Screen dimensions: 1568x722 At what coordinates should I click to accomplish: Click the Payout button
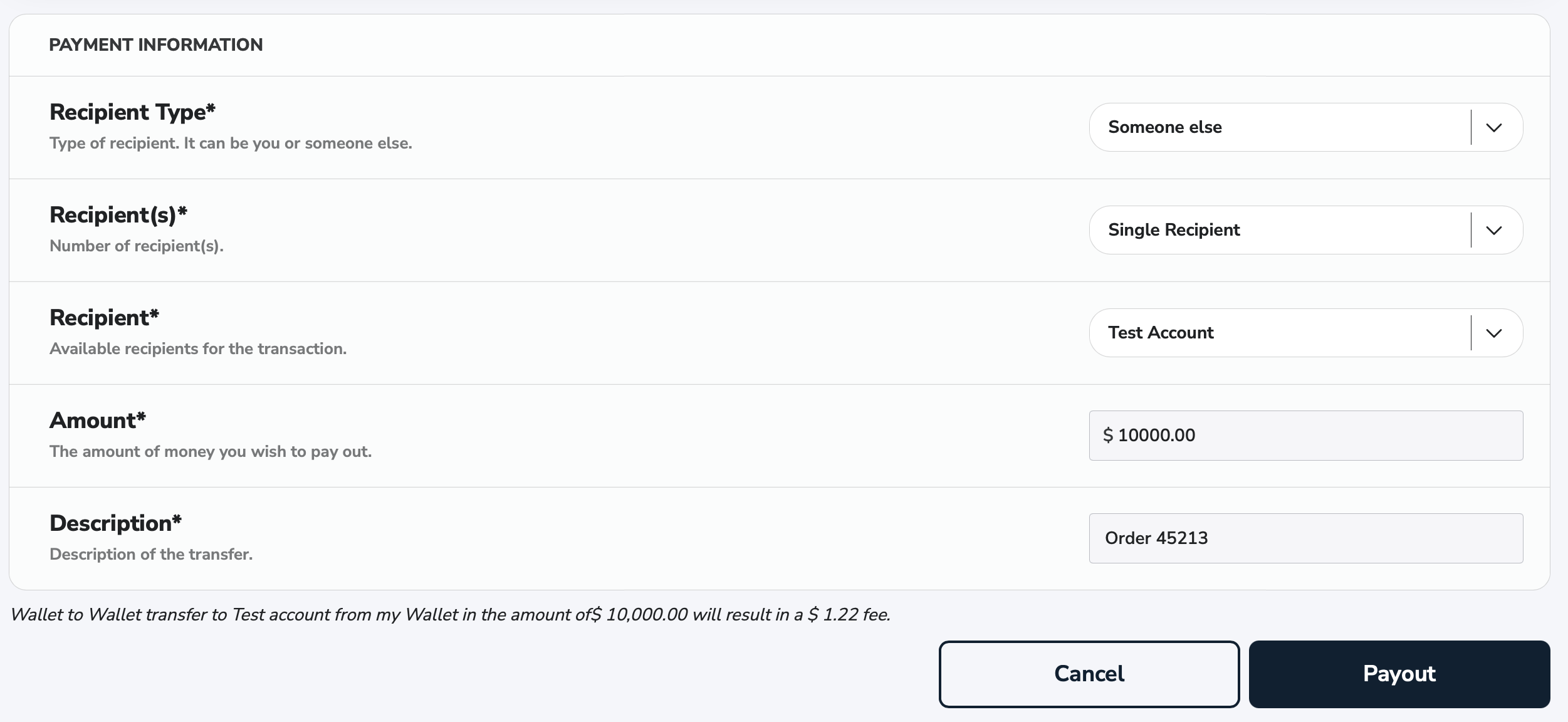point(1399,674)
